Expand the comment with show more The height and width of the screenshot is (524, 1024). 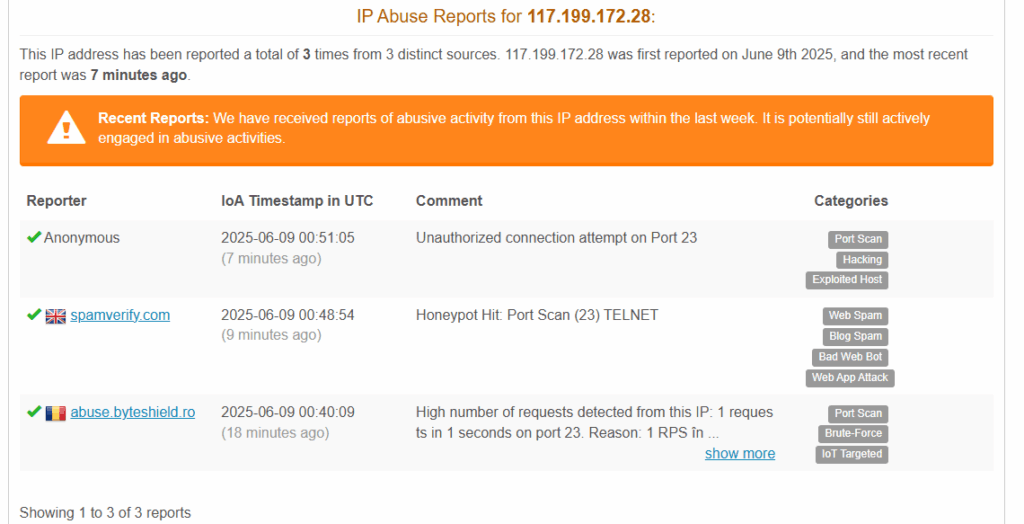[740, 453]
